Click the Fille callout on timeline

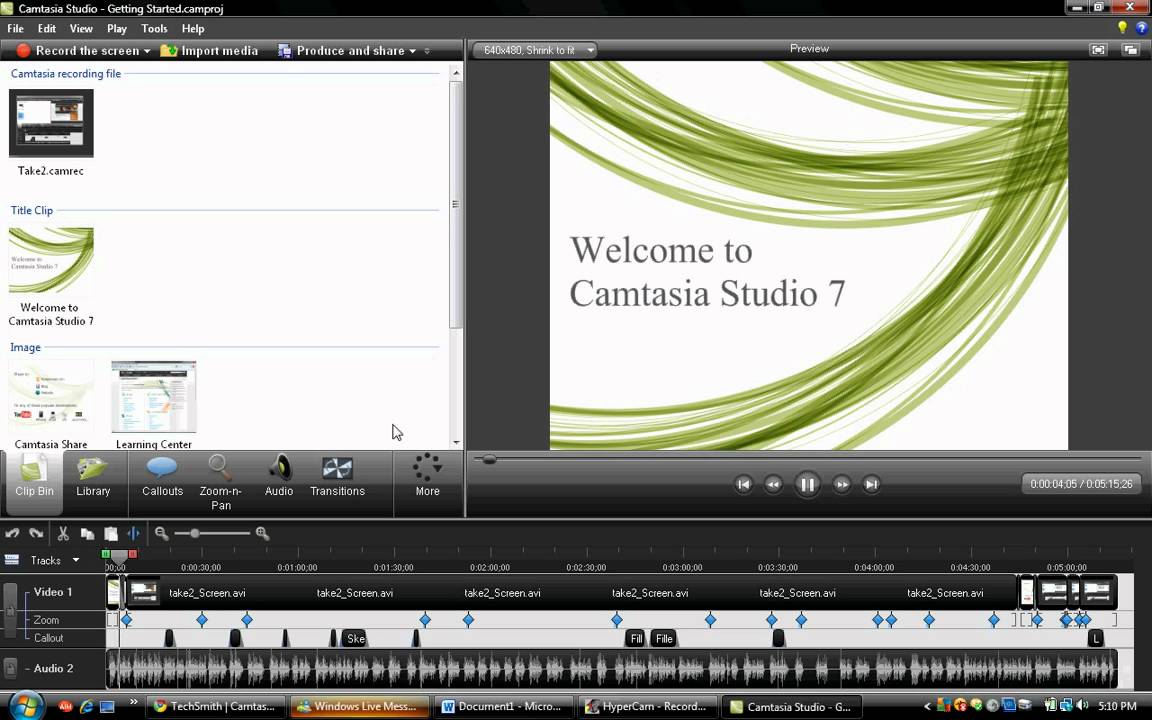pos(664,638)
